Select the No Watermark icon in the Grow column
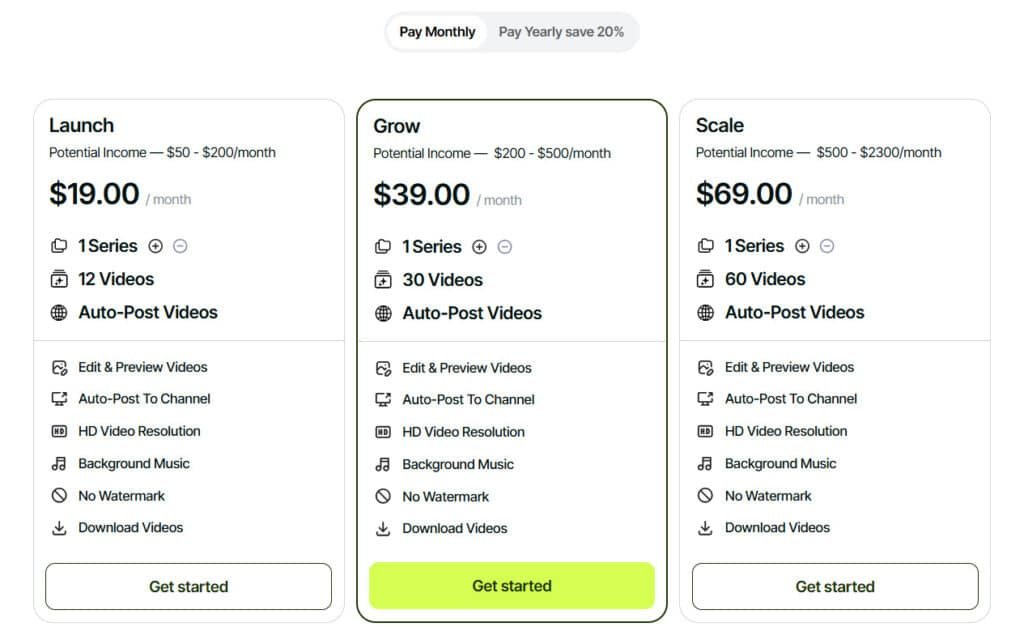 [383, 496]
